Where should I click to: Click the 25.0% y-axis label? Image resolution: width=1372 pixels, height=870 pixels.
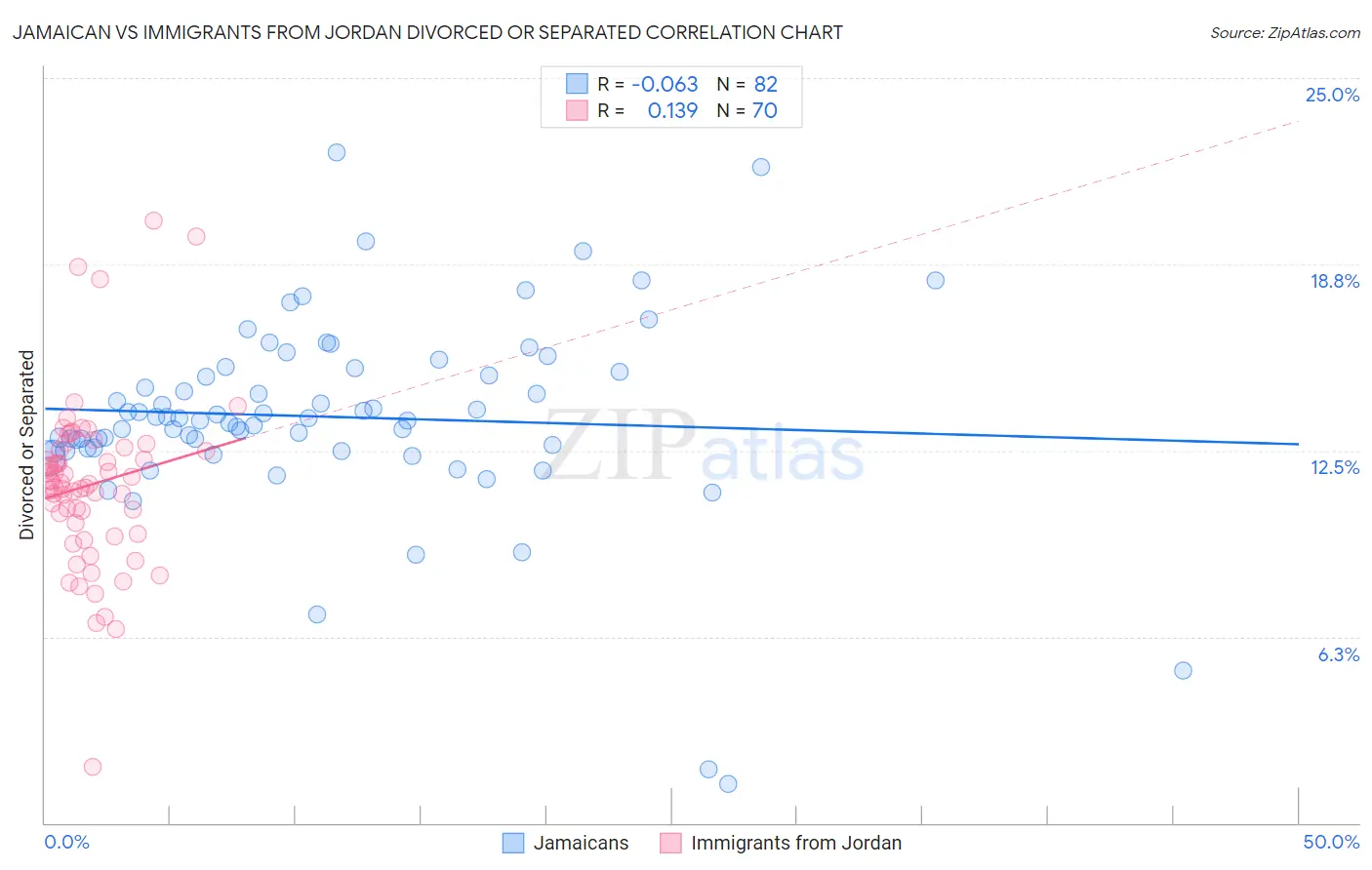tap(1332, 95)
